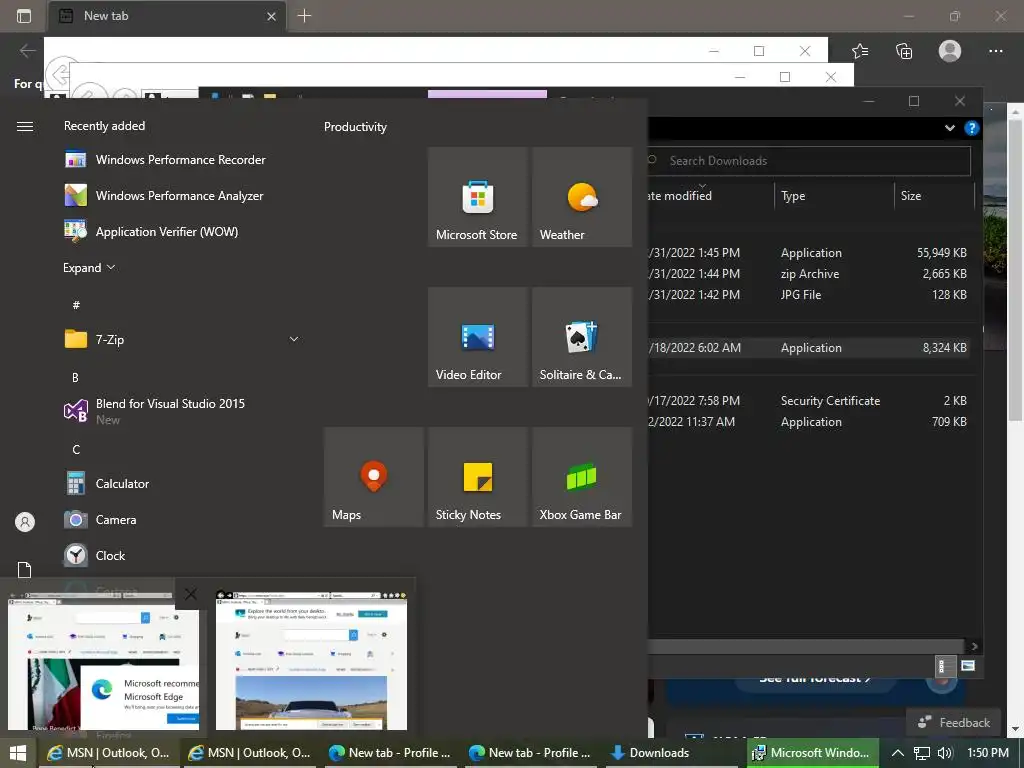The width and height of the screenshot is (1024, 768).
Task: Select the 8,324 KB Application row
Action: (808, 347)
